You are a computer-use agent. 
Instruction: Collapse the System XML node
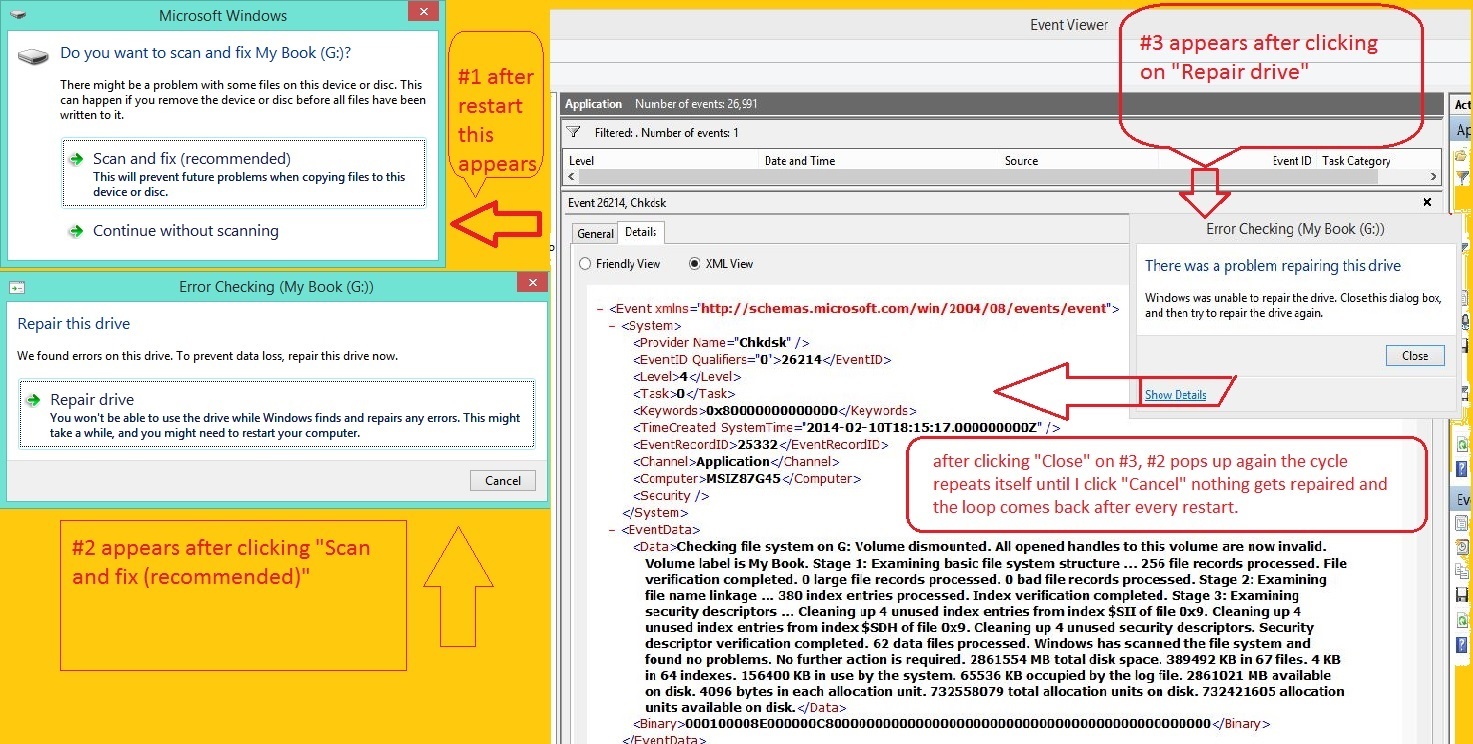coord(612,326)
